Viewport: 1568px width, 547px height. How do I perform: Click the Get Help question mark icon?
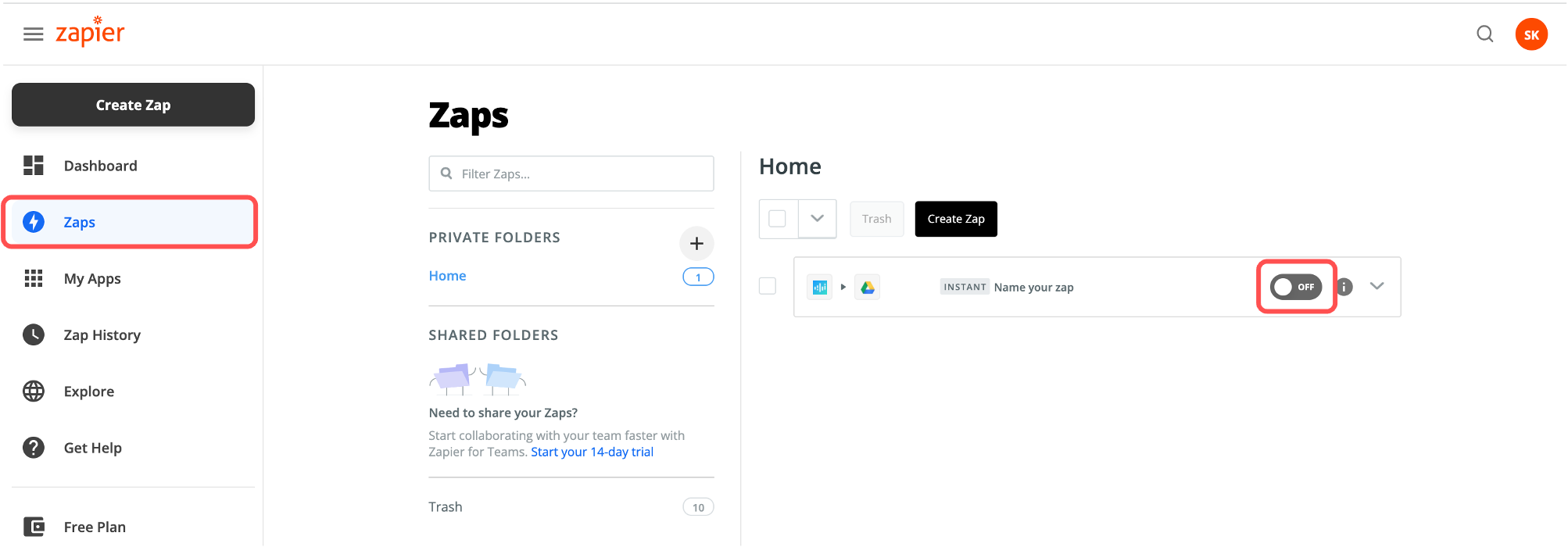(x=34, y=447)
